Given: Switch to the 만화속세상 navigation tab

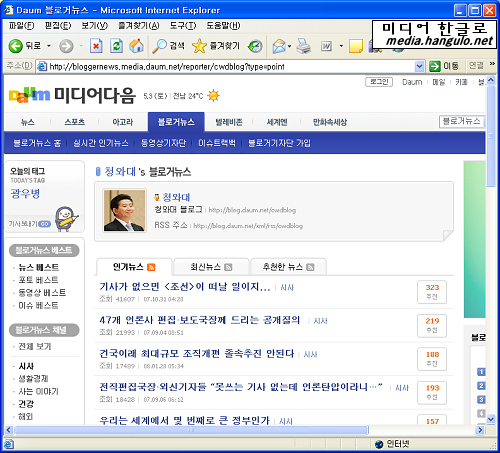Looking at the screenshot, I should [x=330, y=122].
